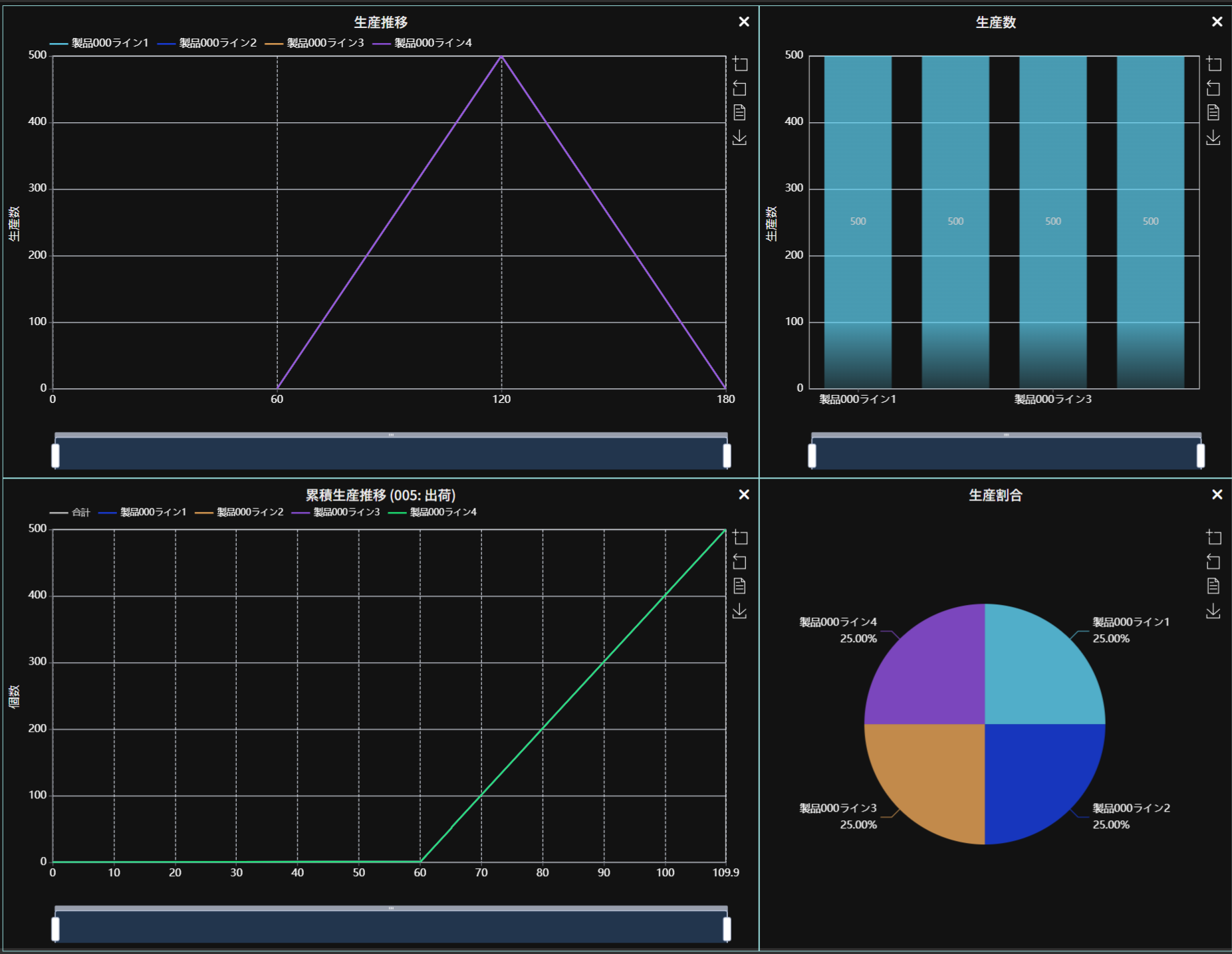
Task: Click the bar above 製品000ライン3 axis label
Action: point(1053,222)
